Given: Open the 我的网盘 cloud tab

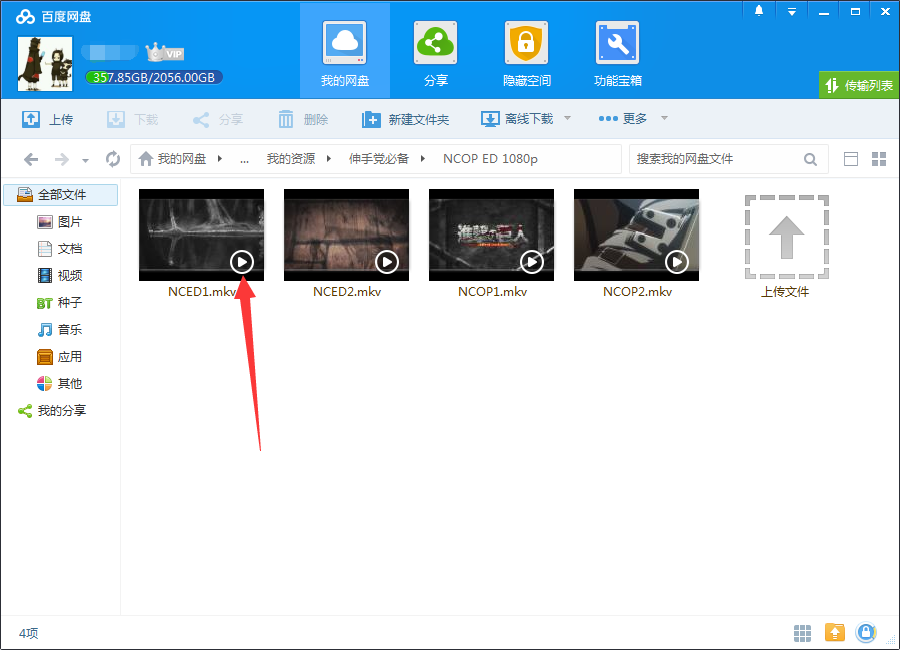Looking at the screenshot, I should [344, 53].
